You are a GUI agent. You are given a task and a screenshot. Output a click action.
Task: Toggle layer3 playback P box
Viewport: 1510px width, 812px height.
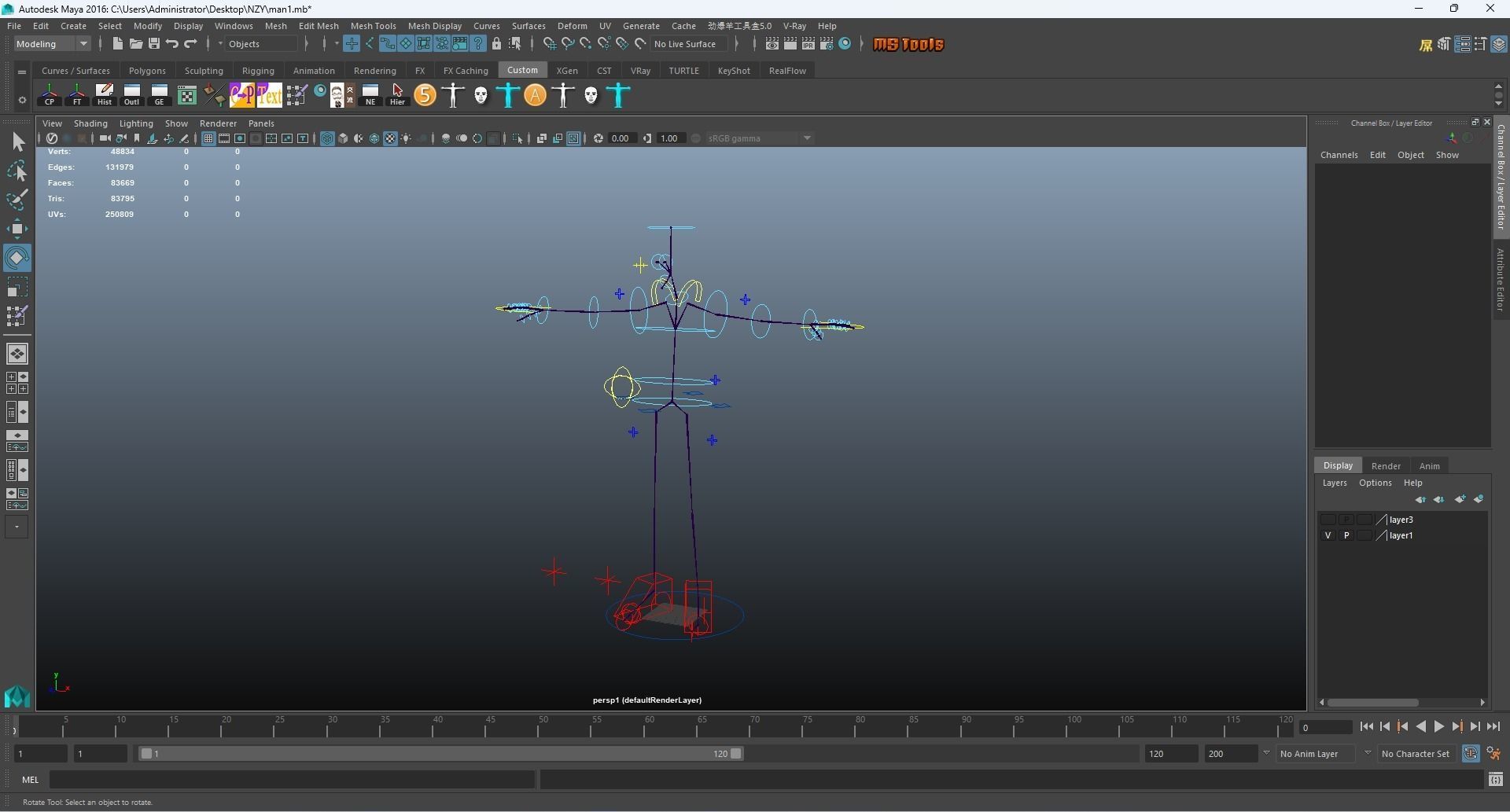point(1346,520)
